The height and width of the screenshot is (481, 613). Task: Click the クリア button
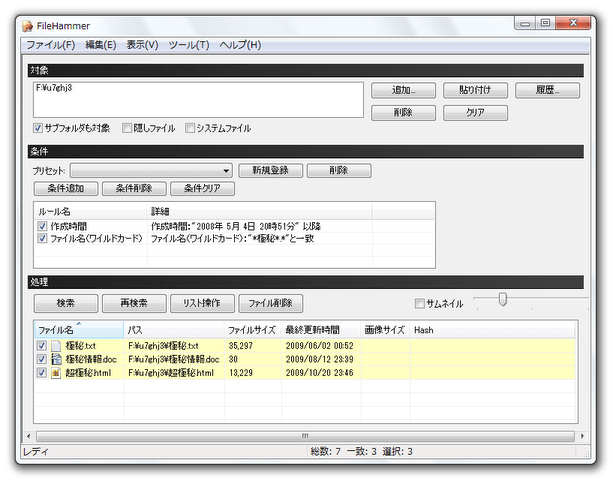[x=475, y=113]
